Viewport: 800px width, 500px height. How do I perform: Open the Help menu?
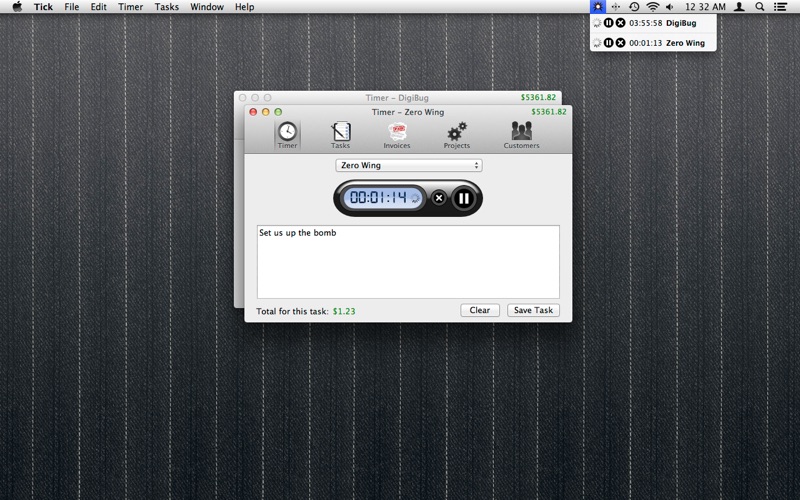point(244,7)
